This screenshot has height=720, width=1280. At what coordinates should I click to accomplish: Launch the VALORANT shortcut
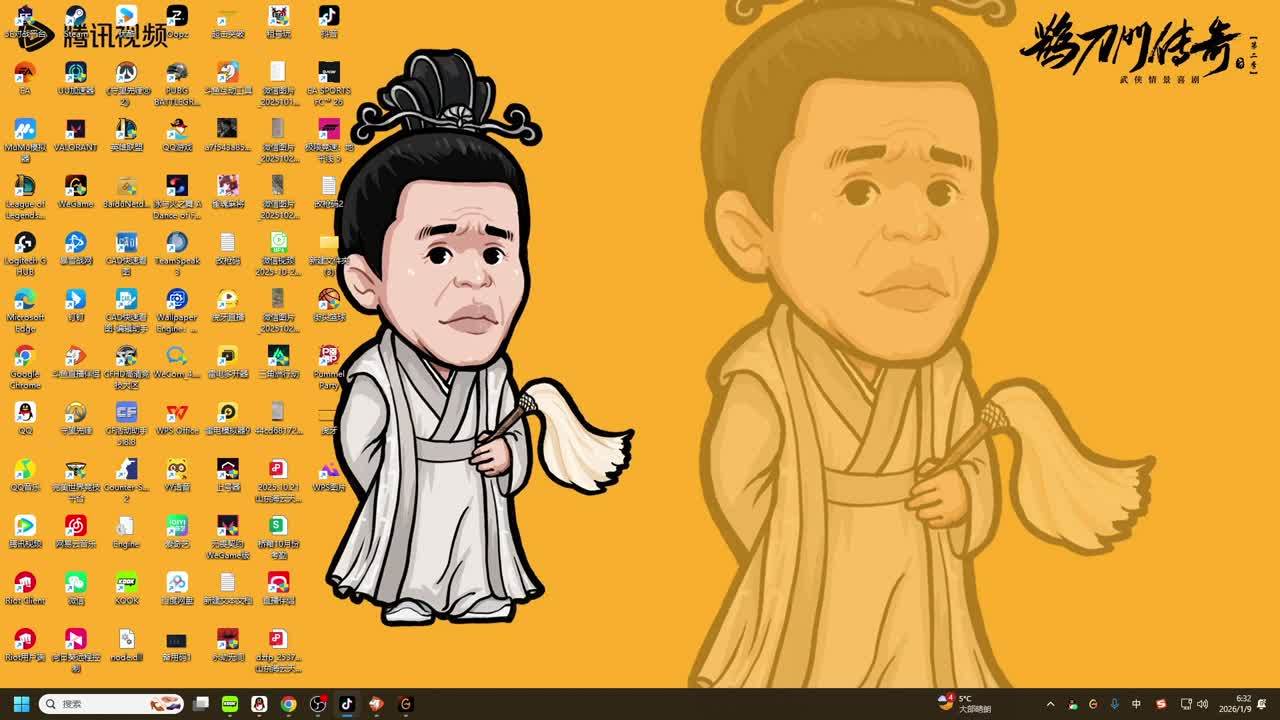[x=75, y=130]
